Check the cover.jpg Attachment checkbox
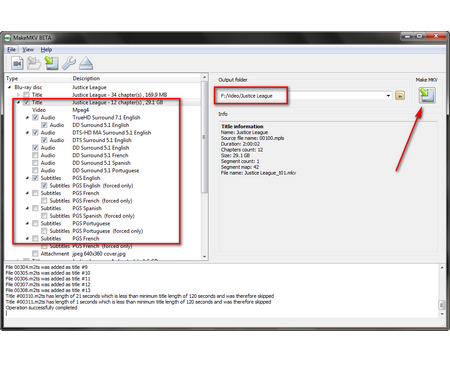This screenshot has height=372, width=450. click(x=35, y=254)
